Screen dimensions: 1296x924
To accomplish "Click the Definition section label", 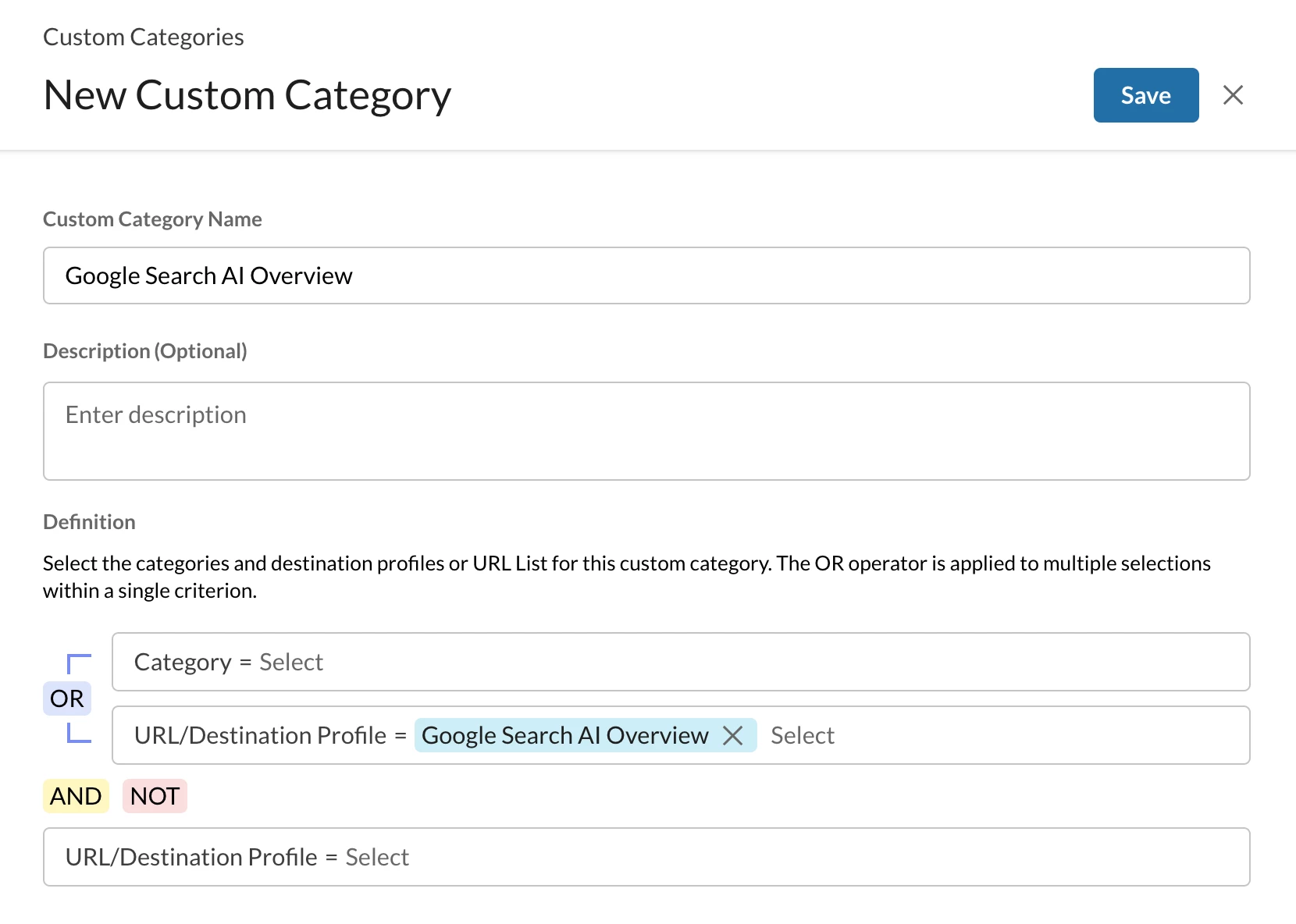I will 89,522.
